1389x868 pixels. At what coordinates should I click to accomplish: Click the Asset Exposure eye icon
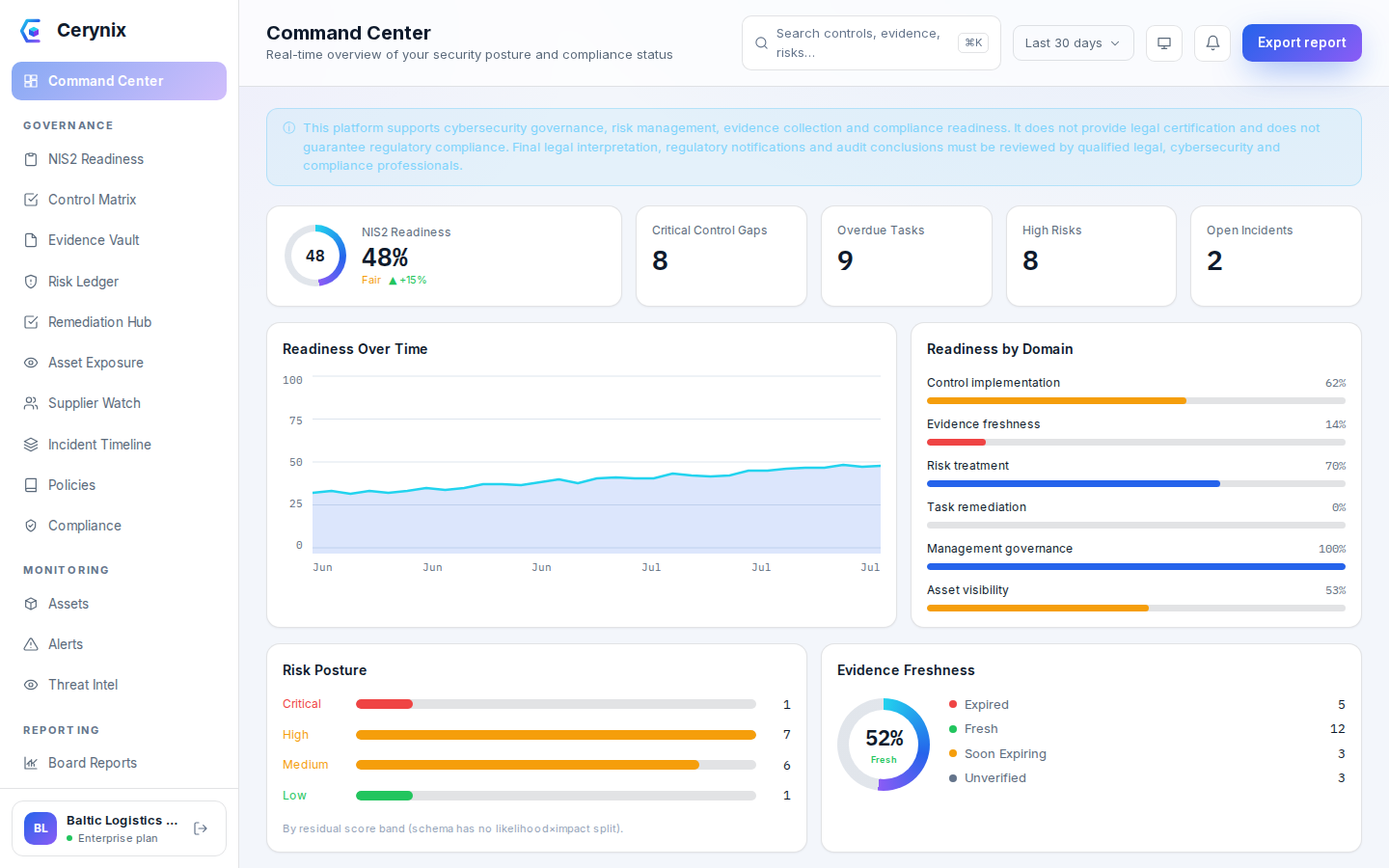click(x=31, y=363)
